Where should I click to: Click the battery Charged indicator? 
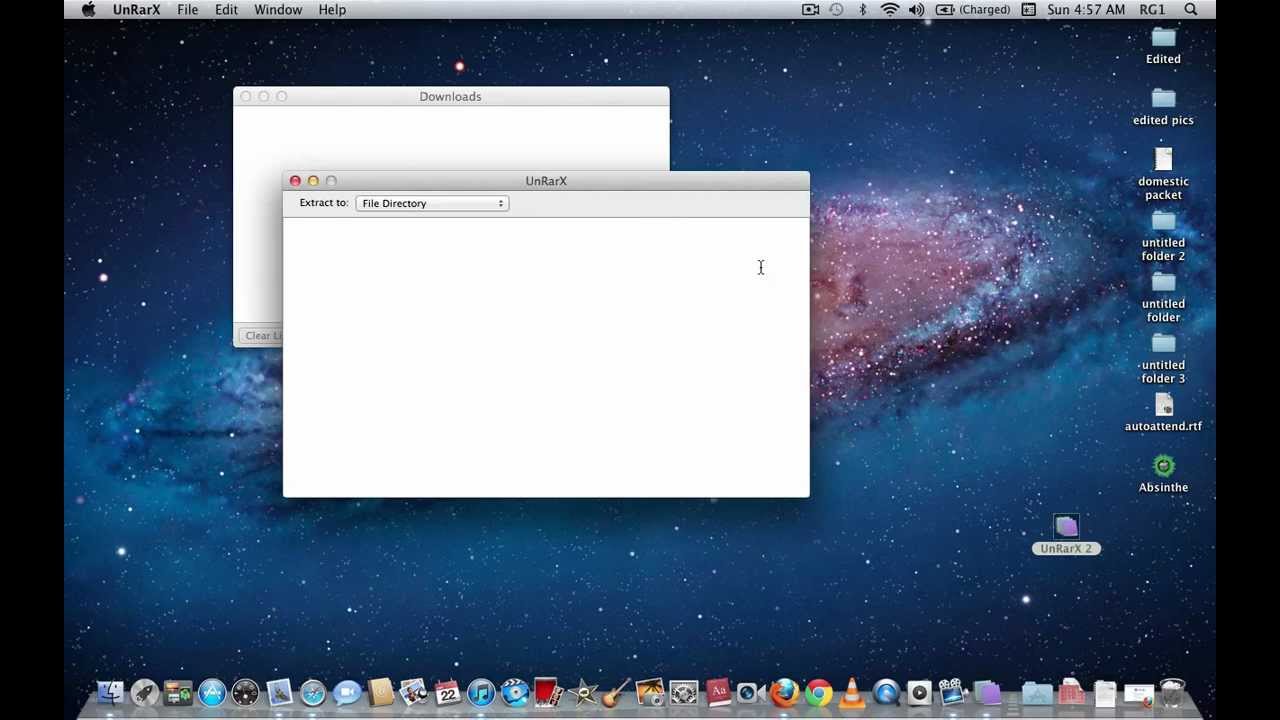tap(973, 10)
